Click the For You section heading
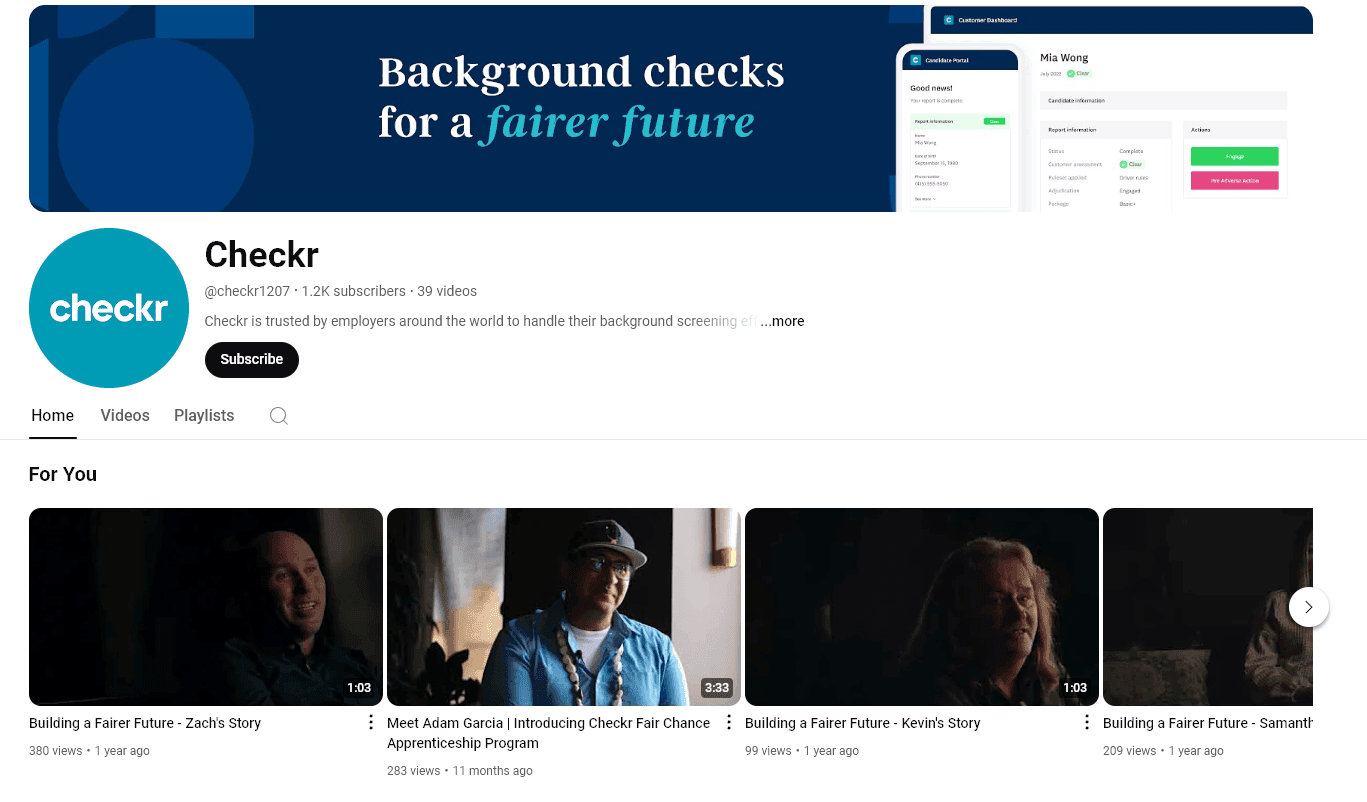Screen dimensions: 1367x802 (x=63, y=474)
